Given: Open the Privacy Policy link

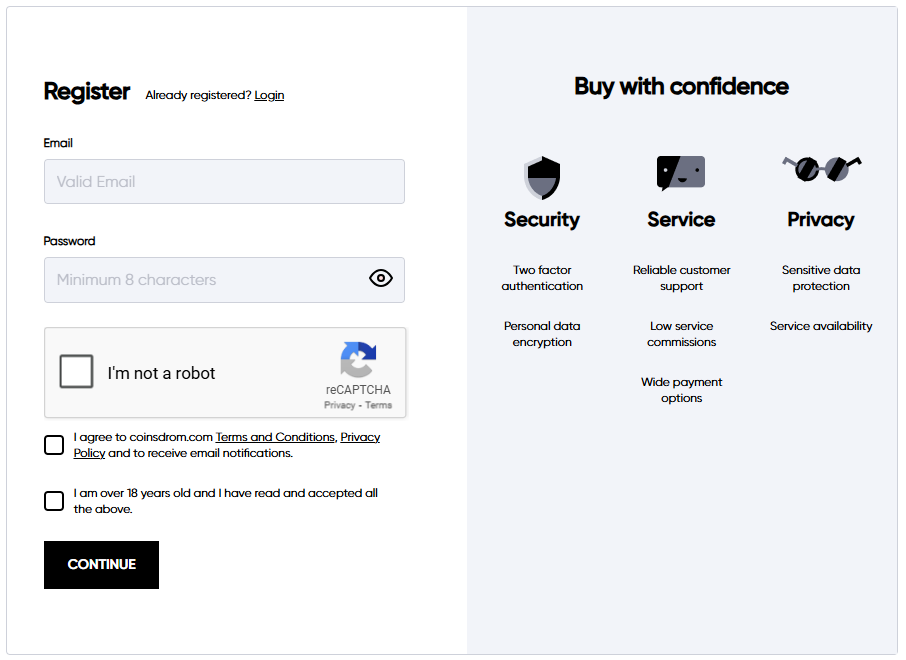Looking at the screenshot, I should pyautogui.click(x=360, y=437).
